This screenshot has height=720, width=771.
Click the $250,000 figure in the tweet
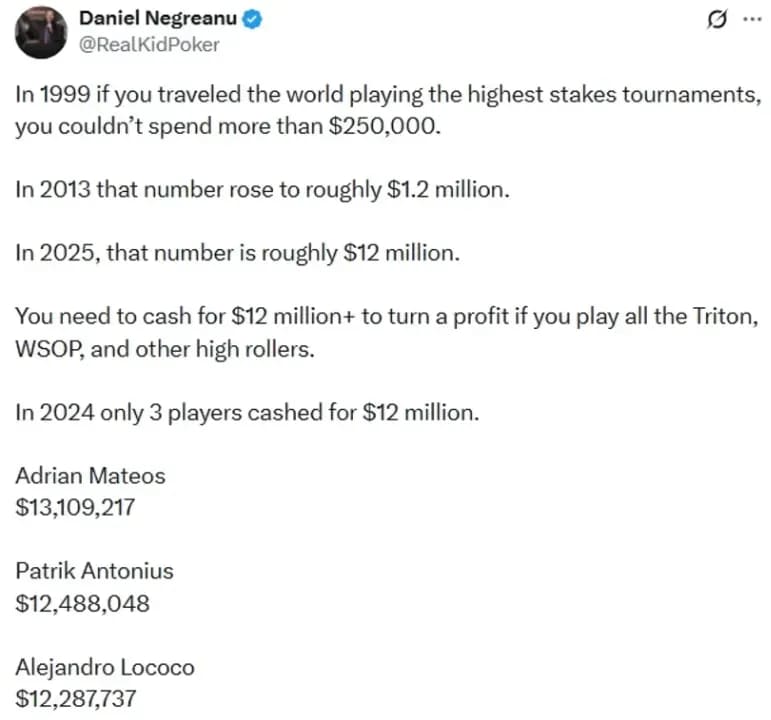pos(385,126)
